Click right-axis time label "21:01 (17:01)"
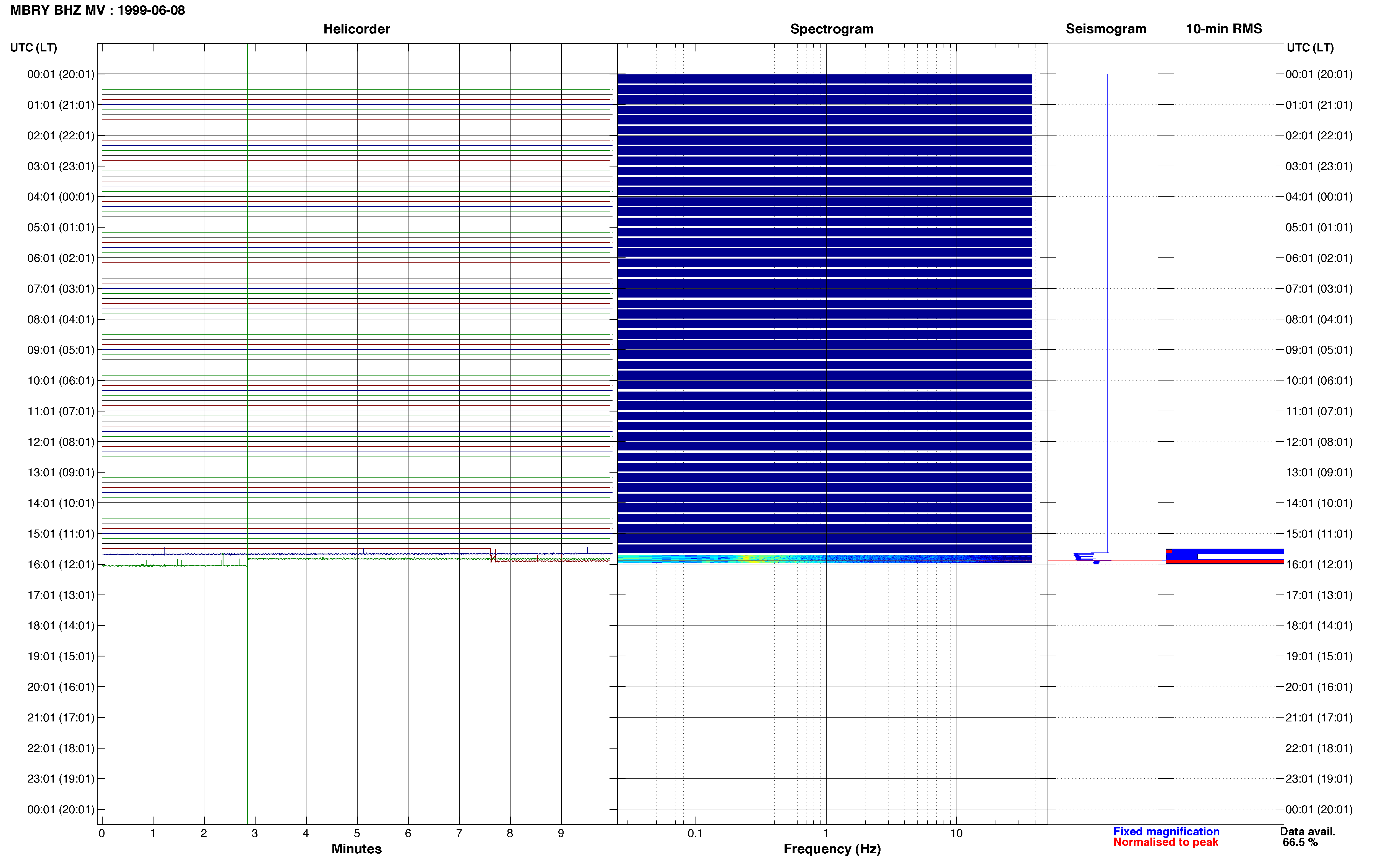This screenshot has width=1388, height=868. point(1319,718)
